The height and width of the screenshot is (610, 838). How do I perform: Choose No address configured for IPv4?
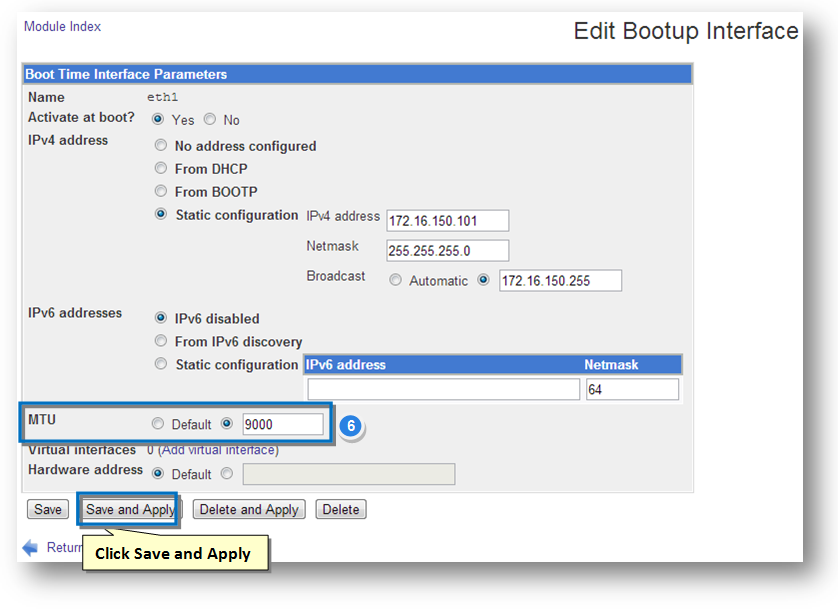click(160, 145)
